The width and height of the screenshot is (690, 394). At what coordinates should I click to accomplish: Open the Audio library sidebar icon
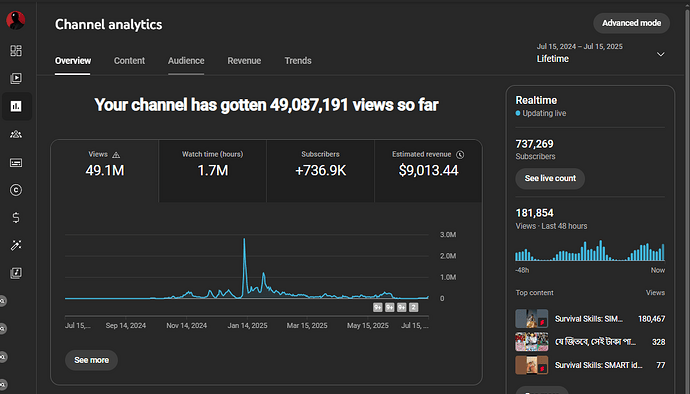(x=16, y=273)
